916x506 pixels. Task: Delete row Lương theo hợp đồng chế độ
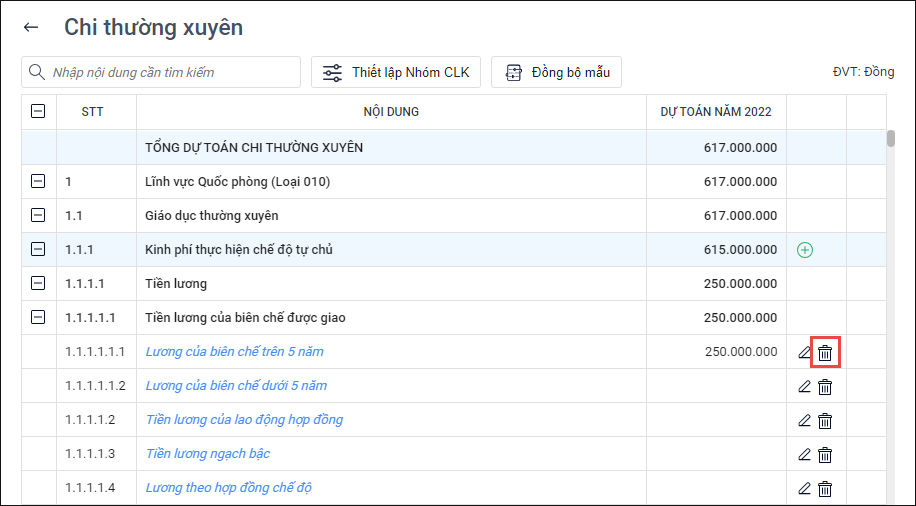point(825,488)
